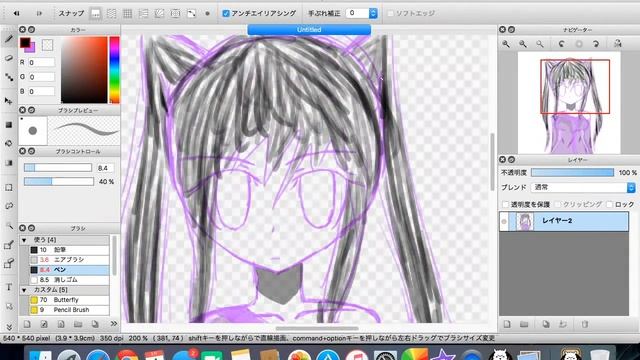Screen dimensions: 640x360
Task: Enable crisscross grid snap
Action: coord(127,13)
